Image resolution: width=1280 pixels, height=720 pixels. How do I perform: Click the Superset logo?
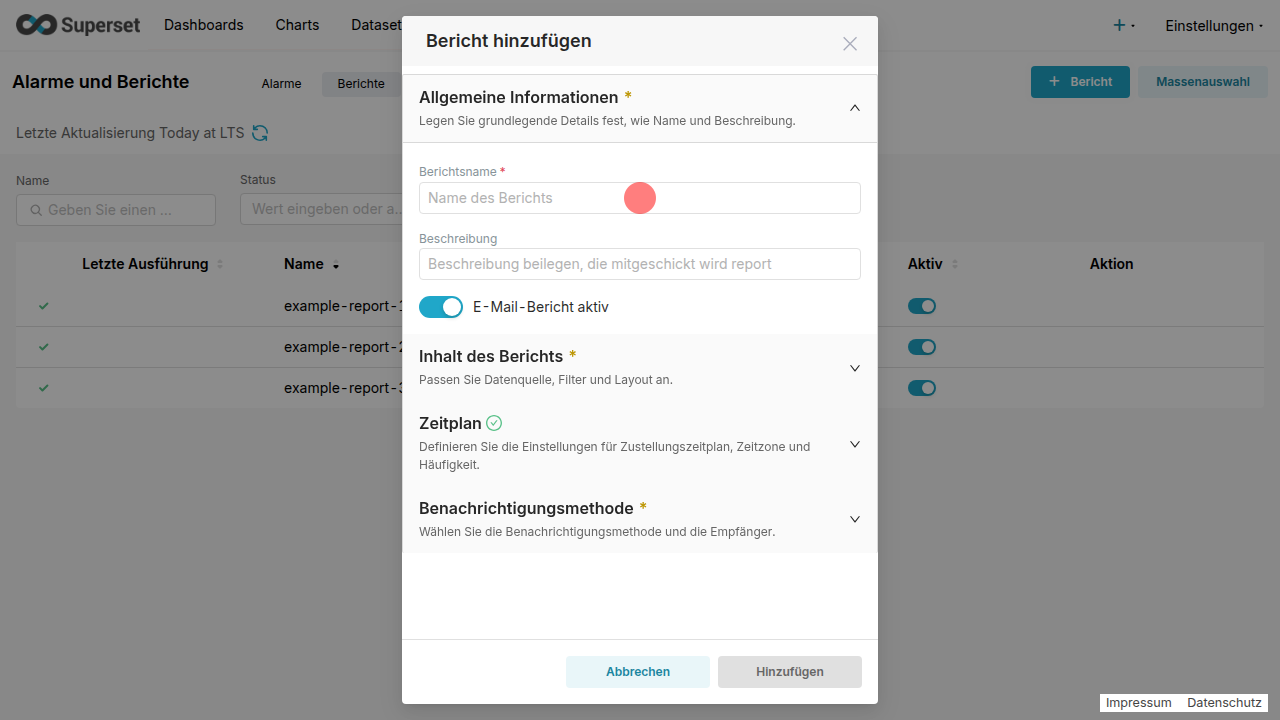(x=78, y=25)
